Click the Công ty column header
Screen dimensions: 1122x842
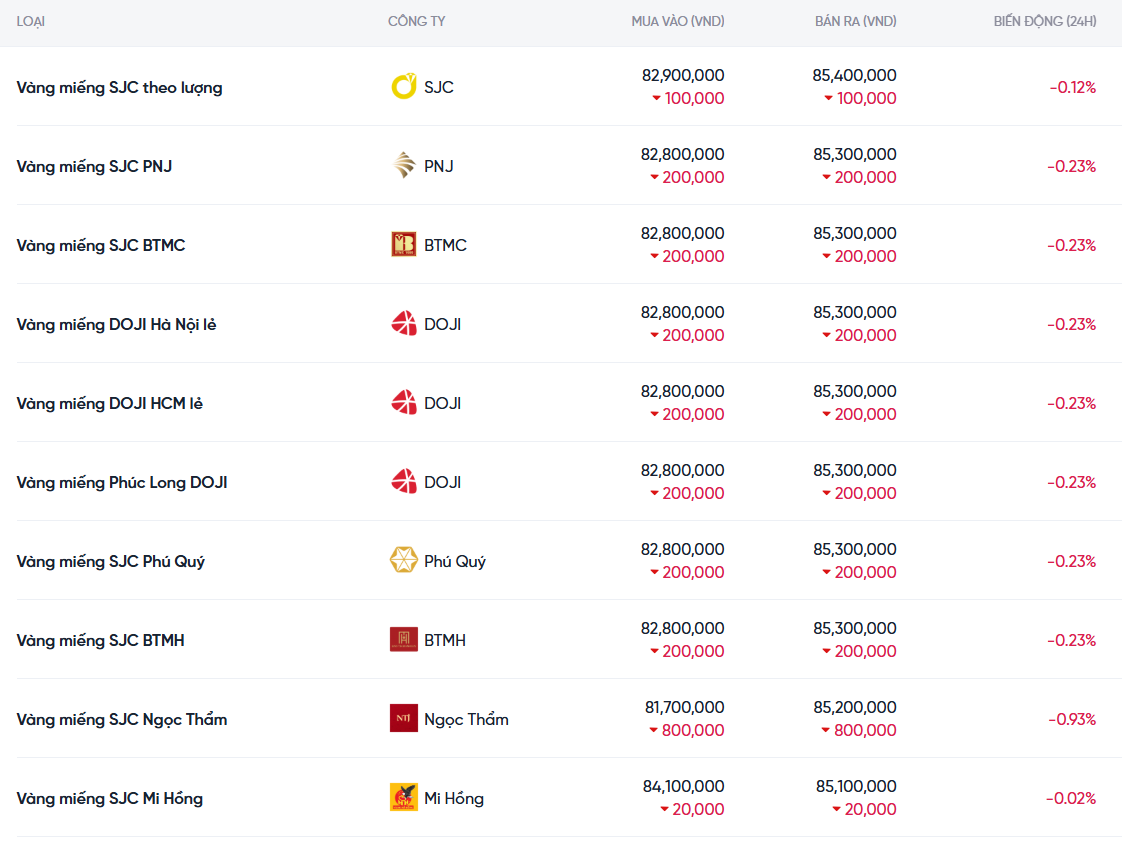[416, 21]
